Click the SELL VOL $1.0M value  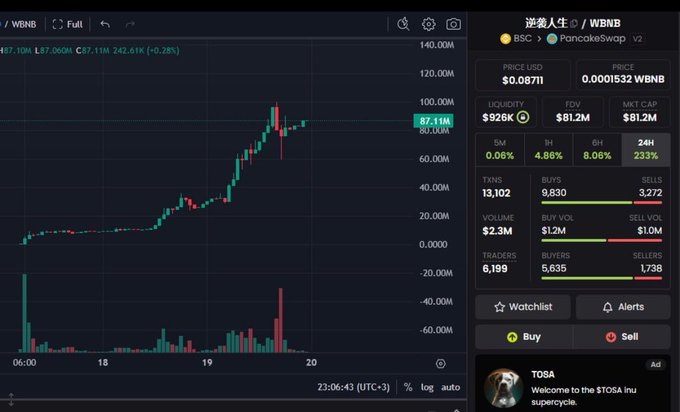click(x=650, y=230)
